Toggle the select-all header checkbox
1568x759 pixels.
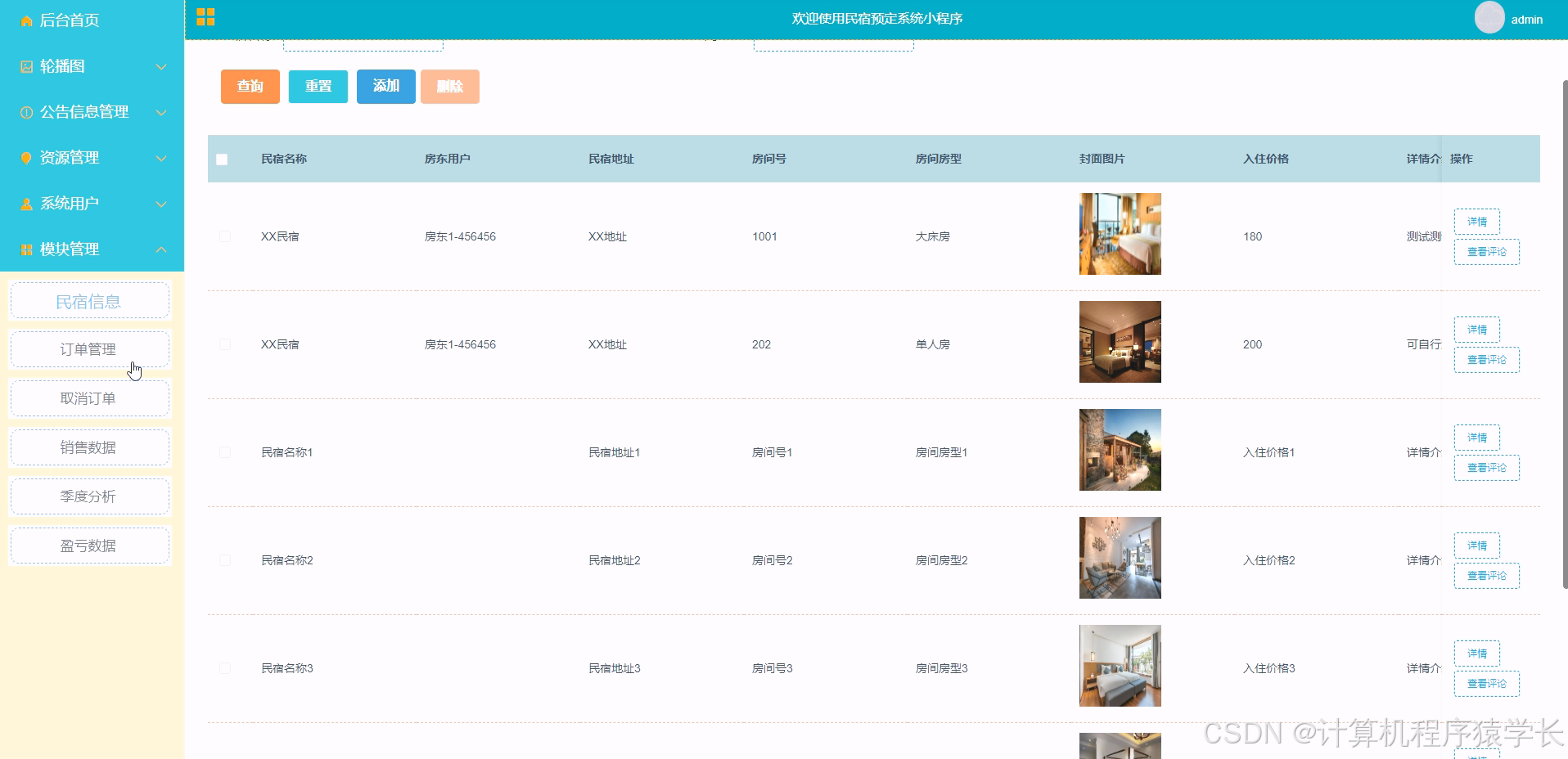(x=222, y=159)
